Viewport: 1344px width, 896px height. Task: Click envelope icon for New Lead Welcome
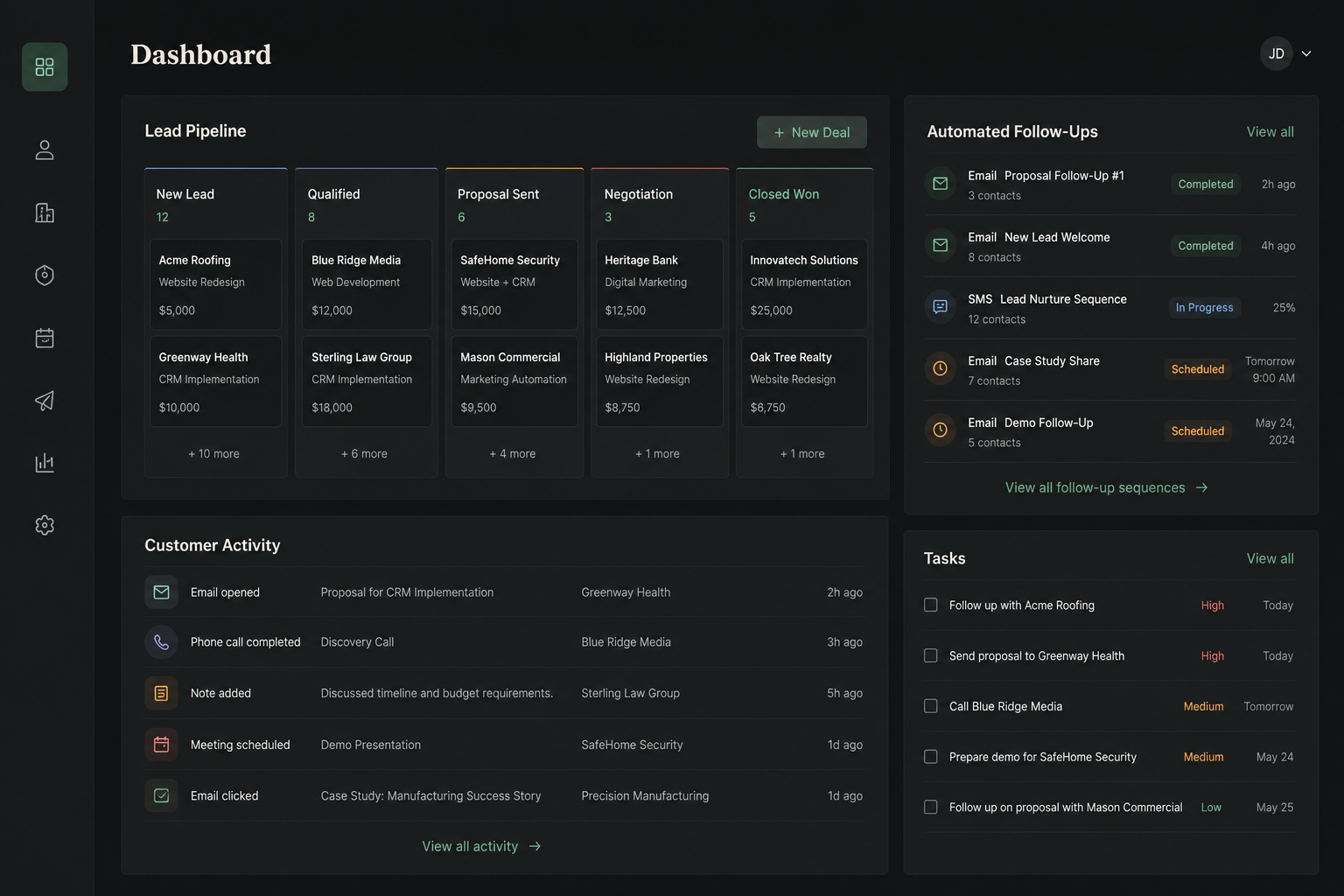pyautogui.click(x=941, y=245)
